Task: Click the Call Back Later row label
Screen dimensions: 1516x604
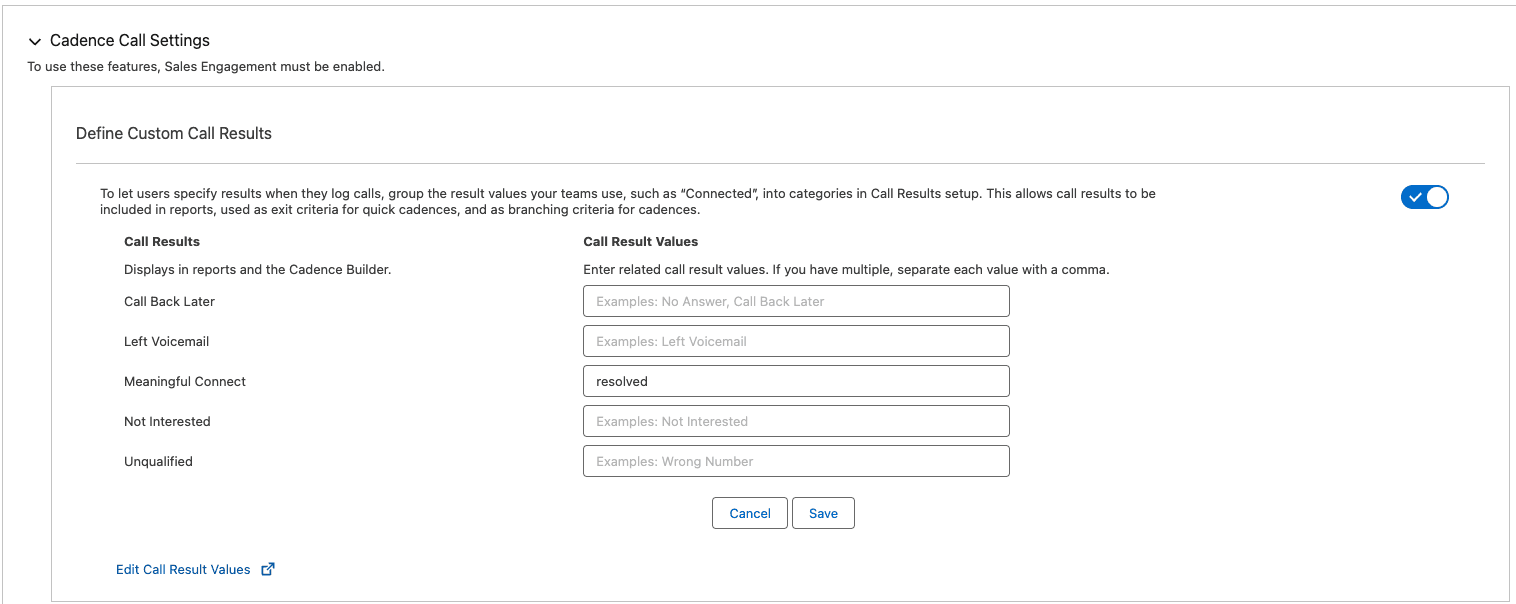Action: coord(169,301)
